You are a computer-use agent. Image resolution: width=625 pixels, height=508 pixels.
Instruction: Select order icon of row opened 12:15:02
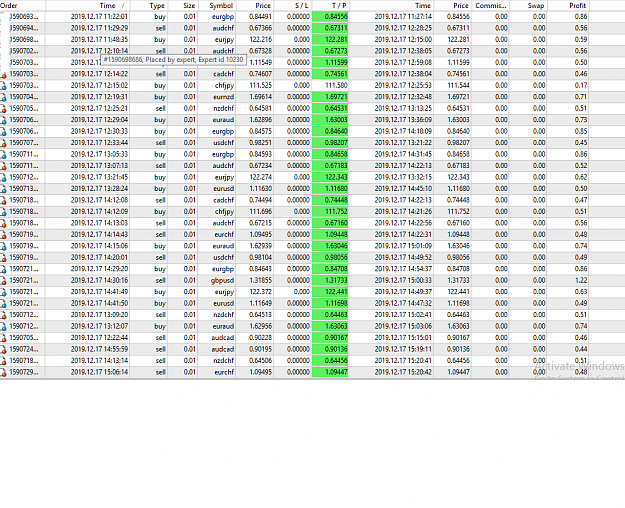4,86
